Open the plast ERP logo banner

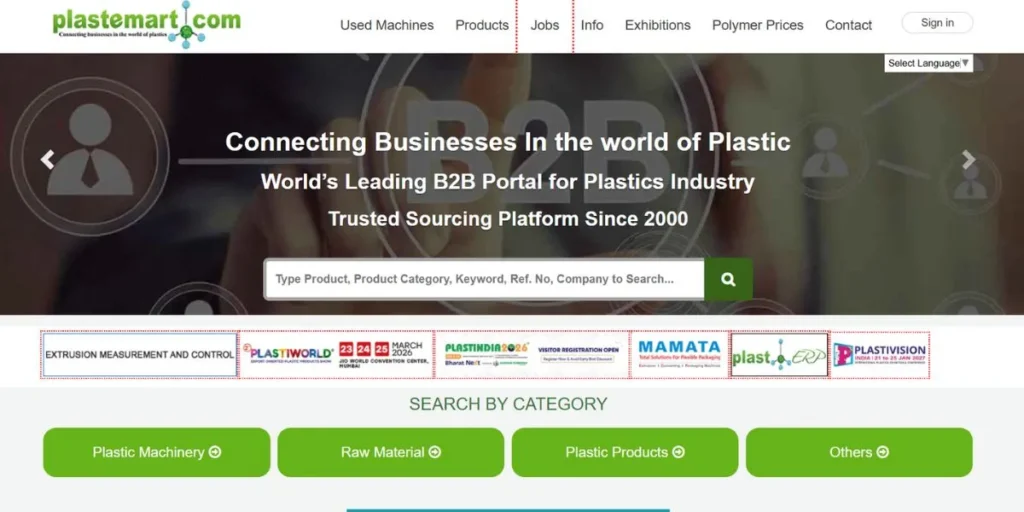[x=780, y=355]
